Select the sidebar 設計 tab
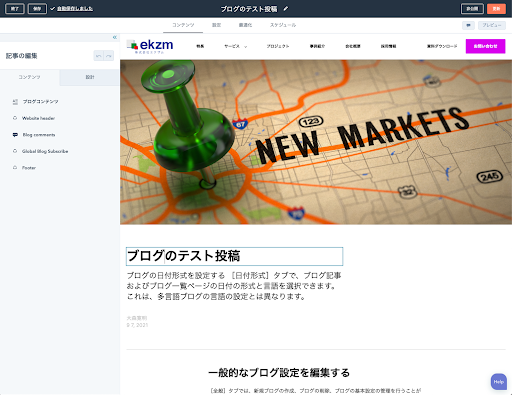Viewport: 512px width, 395px height. (x=90, y=77)
